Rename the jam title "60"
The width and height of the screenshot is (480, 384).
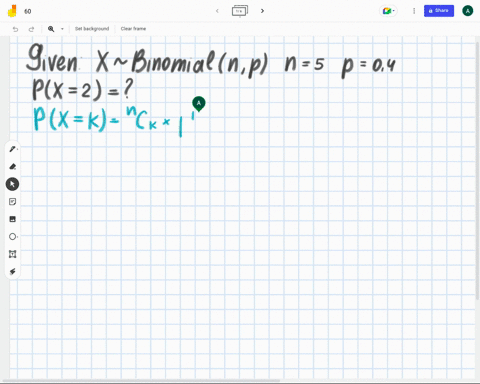coord(28,11)
